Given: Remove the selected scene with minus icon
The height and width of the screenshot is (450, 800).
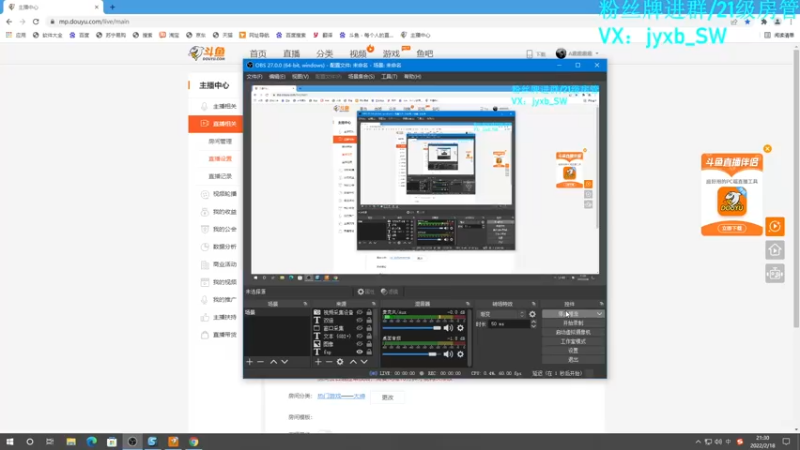Looking at the screenshot, I should [261, 362].
